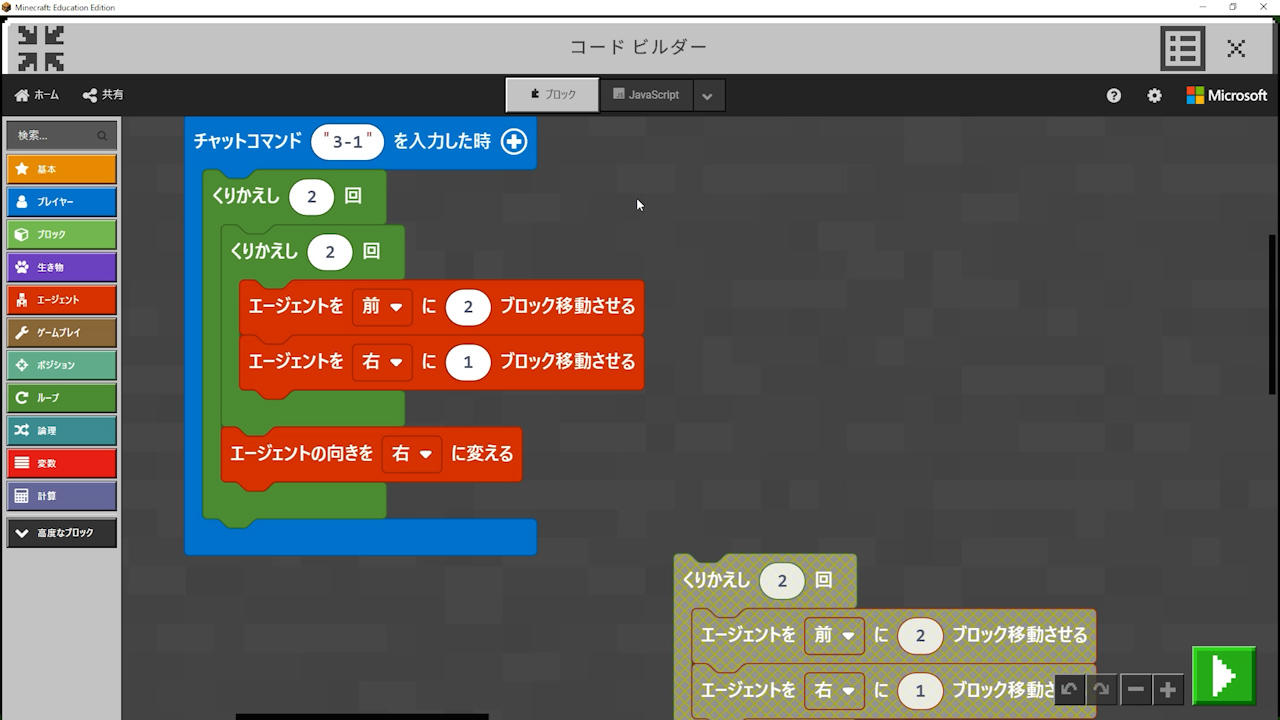Expand the 高度なブロック section
Screen dimensions: 1280x720
(61, 533)
